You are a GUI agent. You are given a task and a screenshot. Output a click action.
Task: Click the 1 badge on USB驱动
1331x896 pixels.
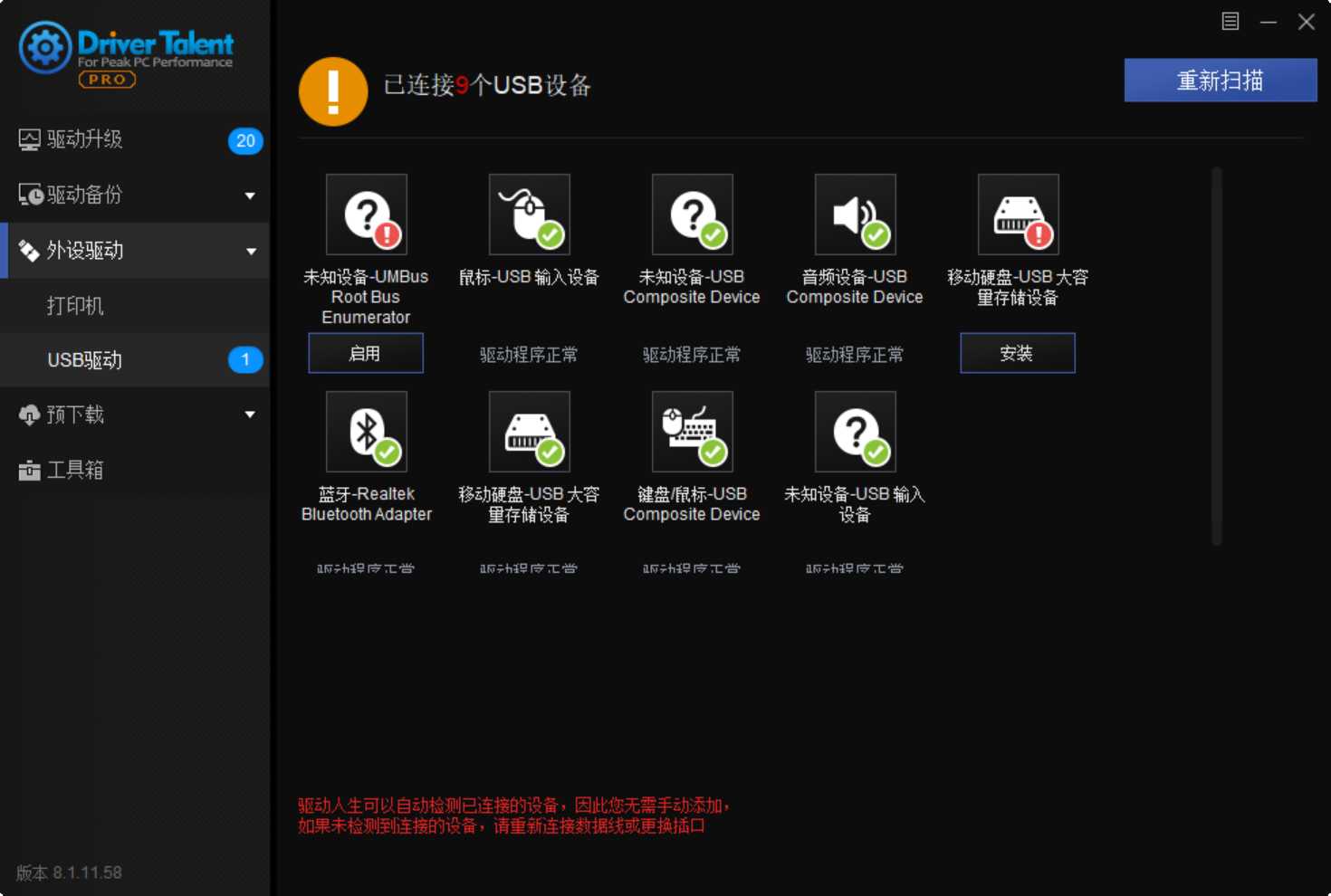point(245,359)
